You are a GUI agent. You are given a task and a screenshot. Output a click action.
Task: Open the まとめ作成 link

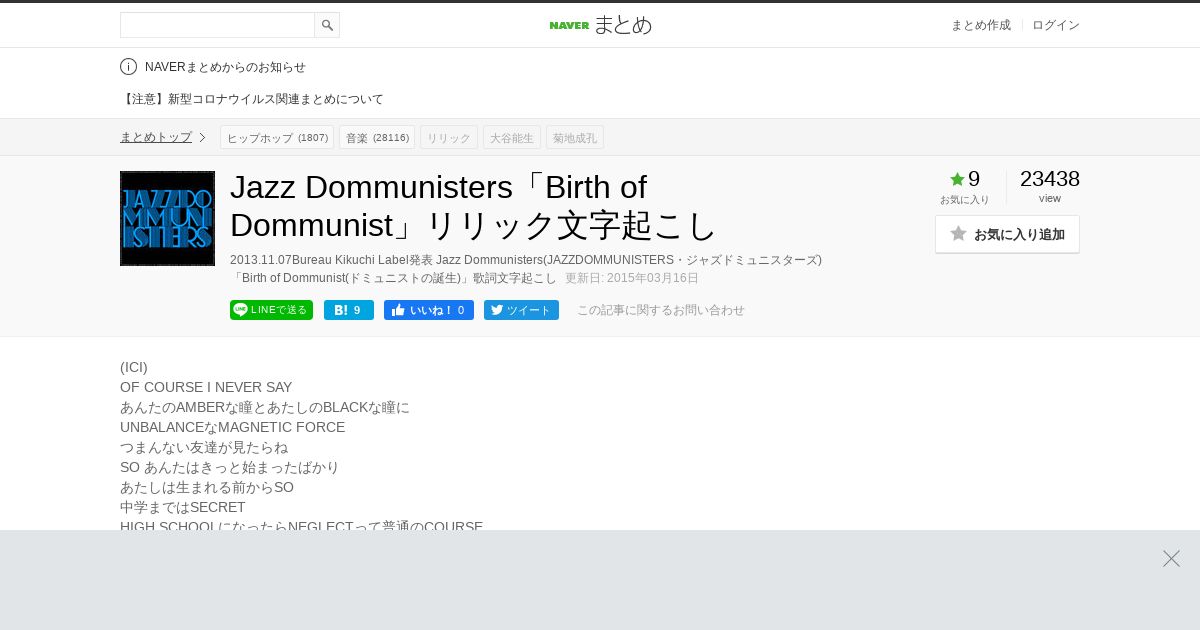click(980, 25)
